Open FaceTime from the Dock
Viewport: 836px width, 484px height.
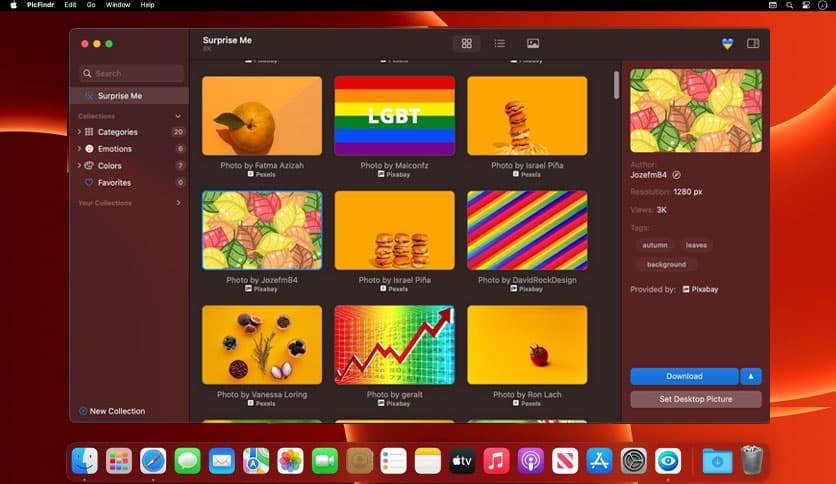tap(325, 461)
